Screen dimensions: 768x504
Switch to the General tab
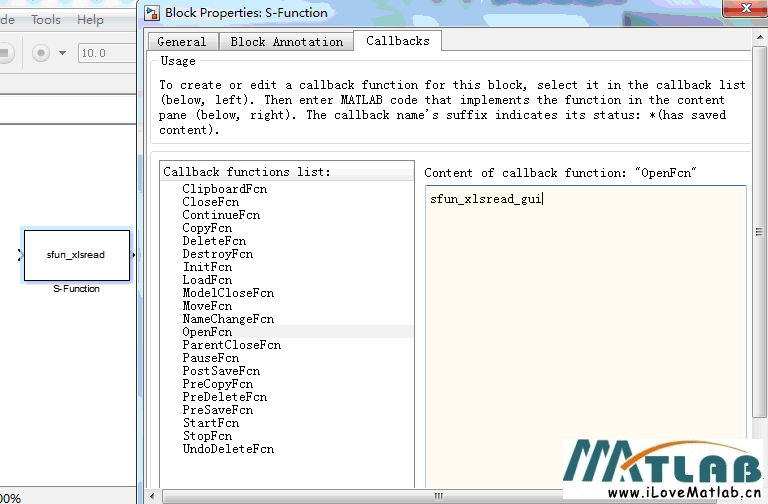(182, 42)
